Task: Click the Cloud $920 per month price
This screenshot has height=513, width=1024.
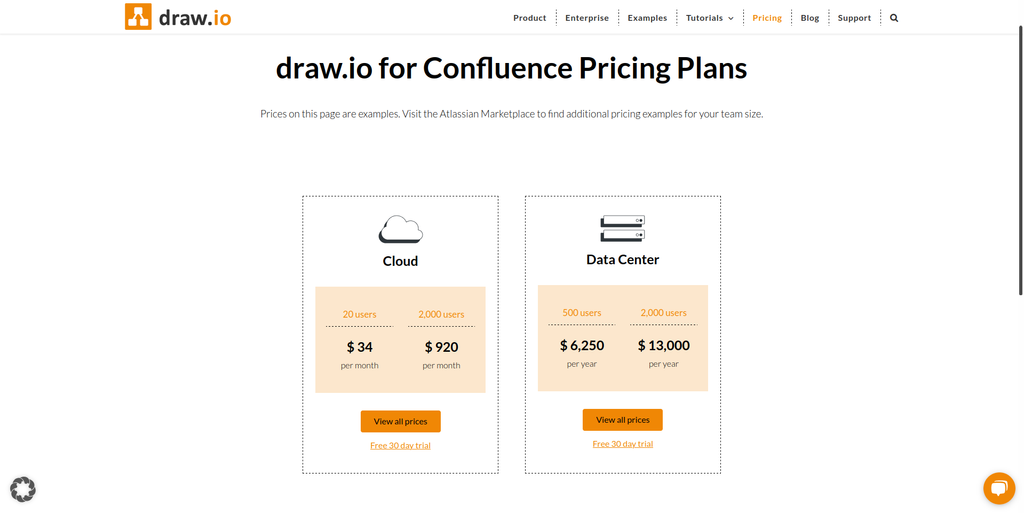Action: [441, 347]
